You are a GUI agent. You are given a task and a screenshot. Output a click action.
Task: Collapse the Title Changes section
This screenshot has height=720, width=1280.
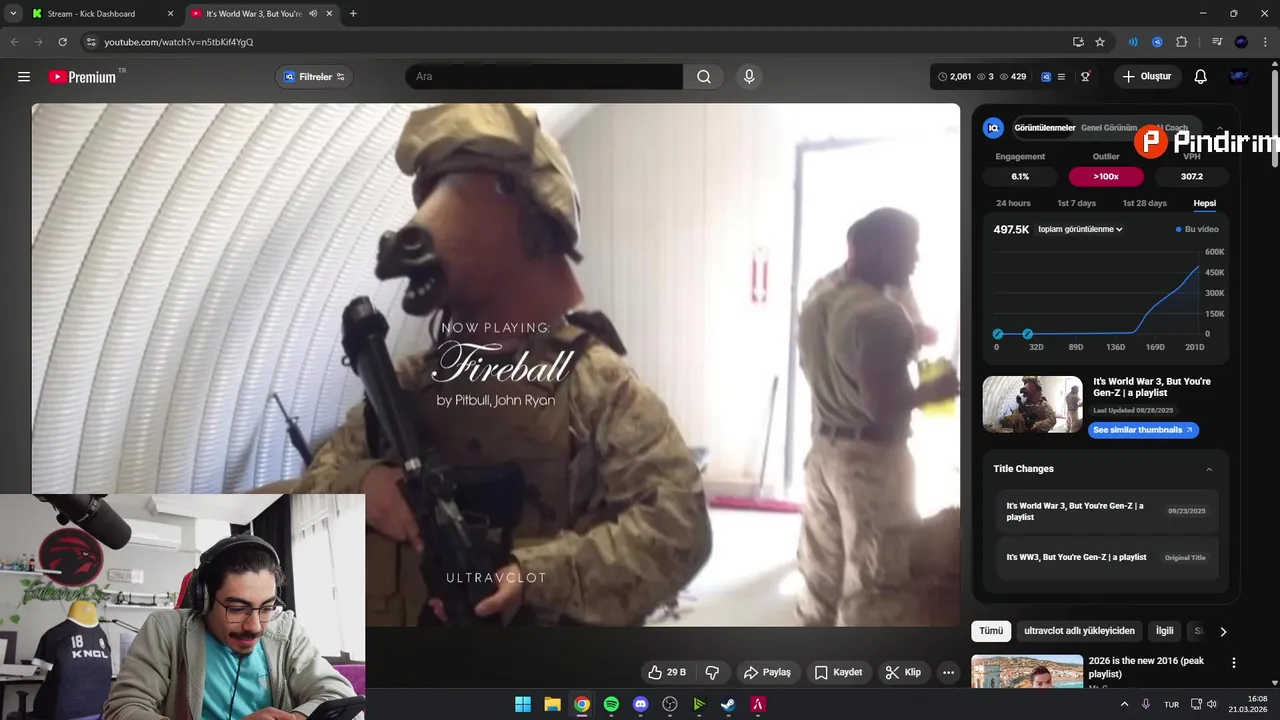tap(1209, 469)
